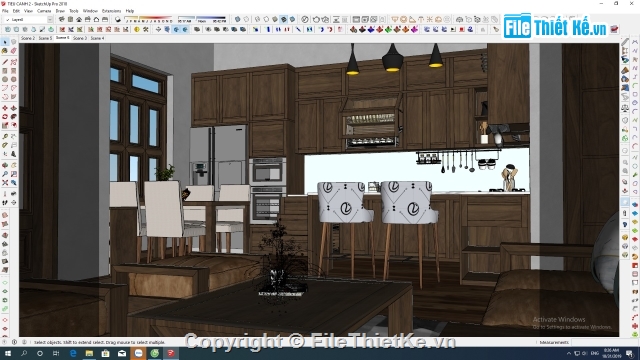The height and width of the screenshot is (360, 640).
Task: Open the Help menu
Action: coord(130,11)
